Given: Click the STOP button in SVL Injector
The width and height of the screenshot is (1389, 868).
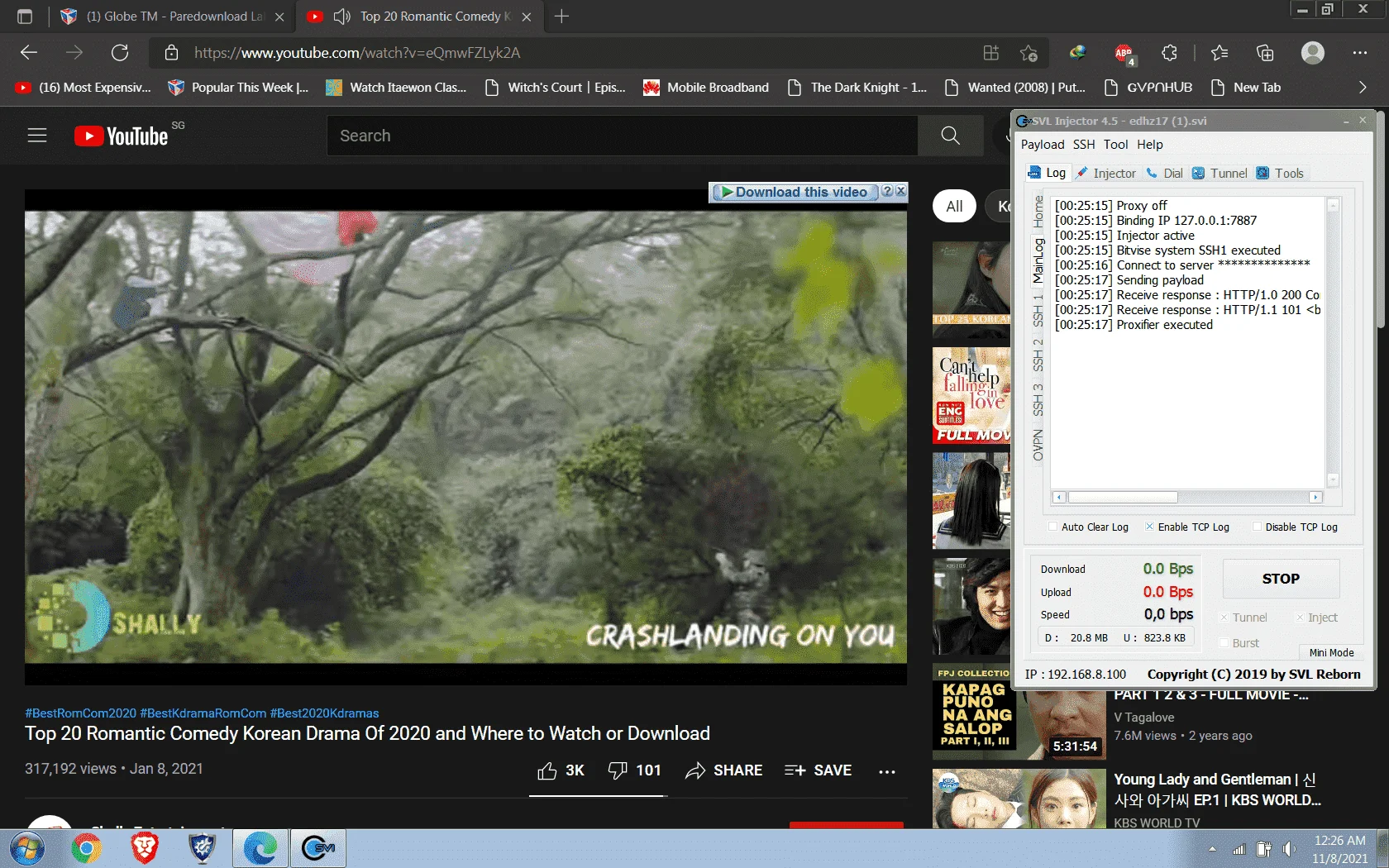Looking at the screenshot, I should 1281,579.
